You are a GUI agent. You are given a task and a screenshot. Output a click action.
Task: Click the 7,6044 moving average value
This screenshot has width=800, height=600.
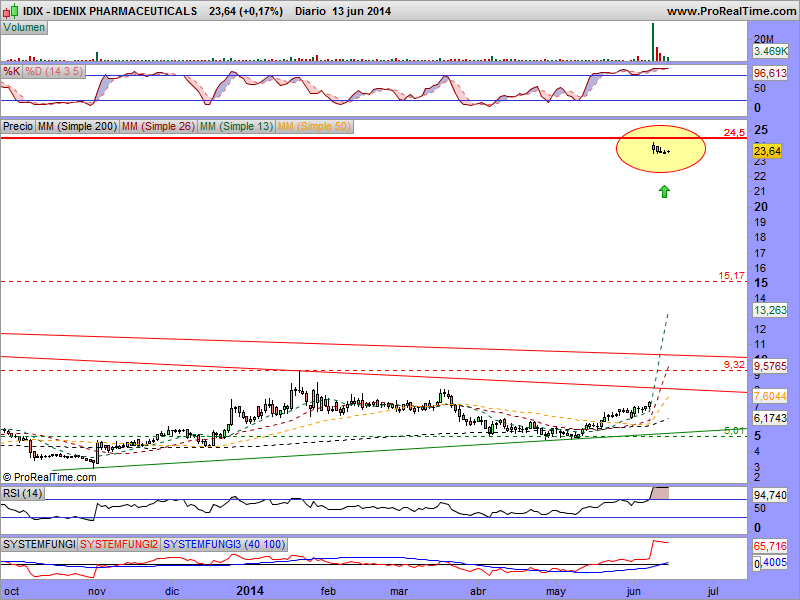click(x=770, y=396)
